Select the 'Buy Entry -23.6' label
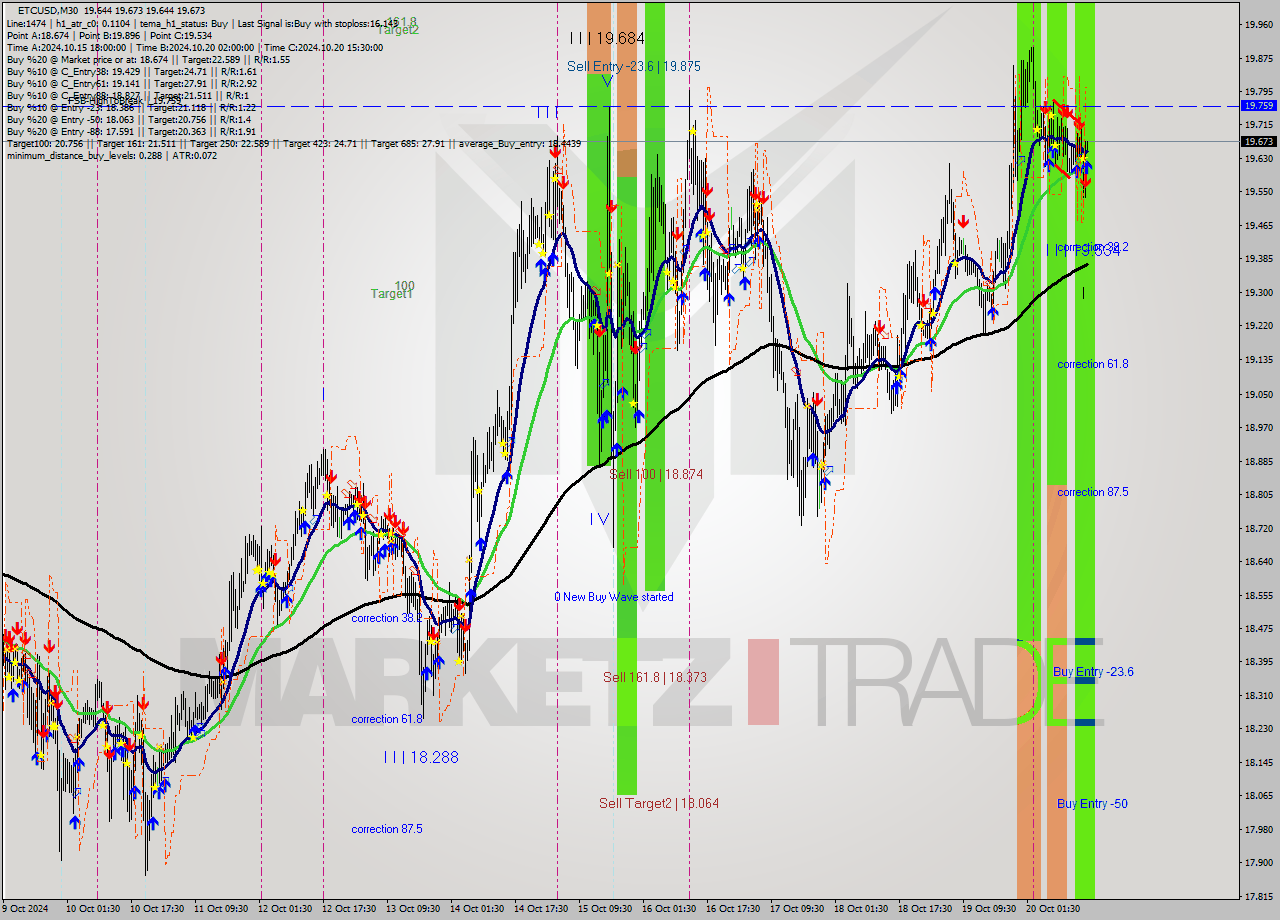 (1093, 672)
